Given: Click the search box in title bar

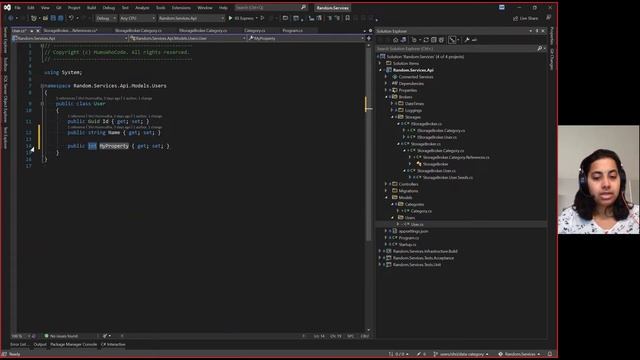Looking at the screenshot, I should [271, 8].
